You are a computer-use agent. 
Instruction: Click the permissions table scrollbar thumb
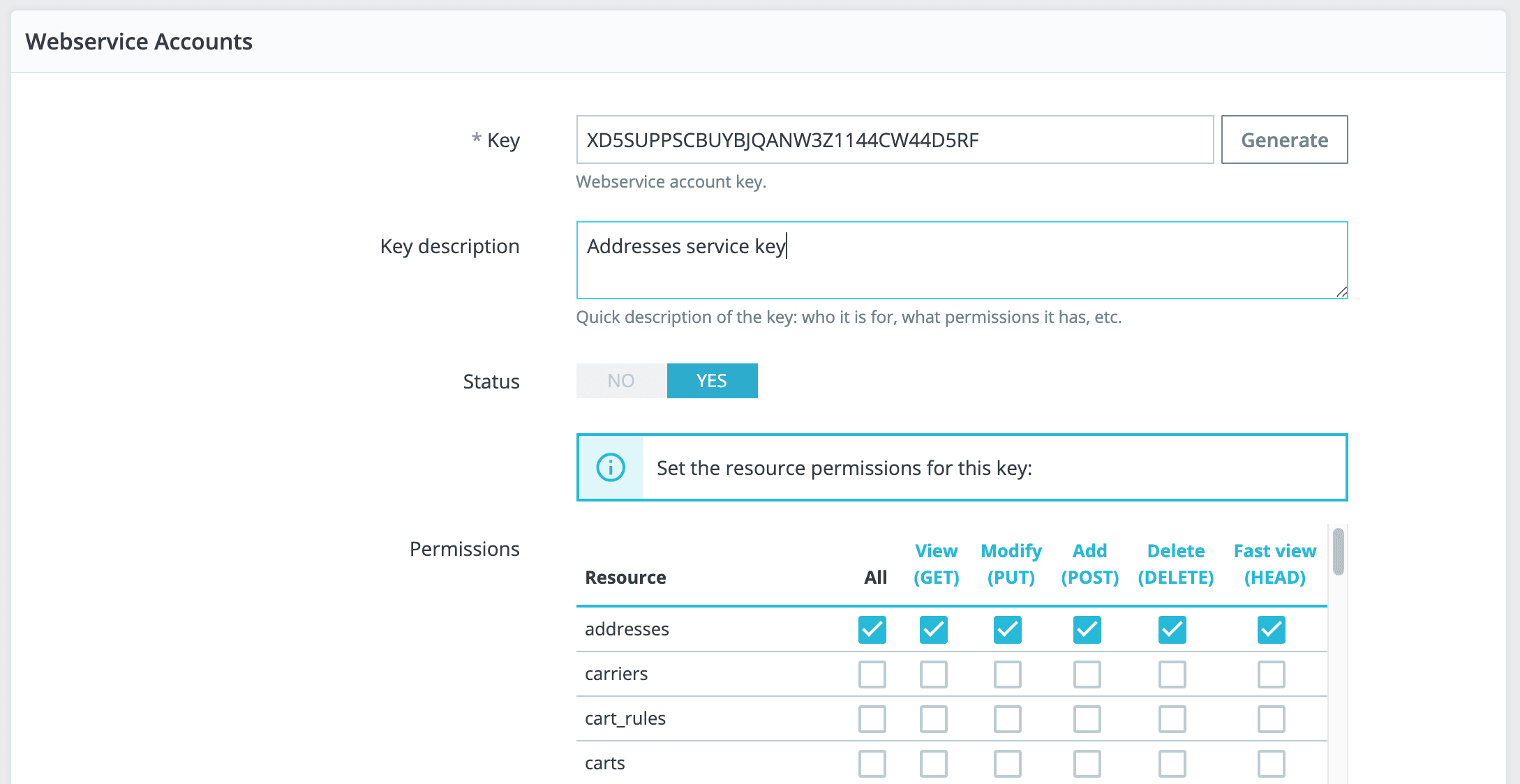1338,552
